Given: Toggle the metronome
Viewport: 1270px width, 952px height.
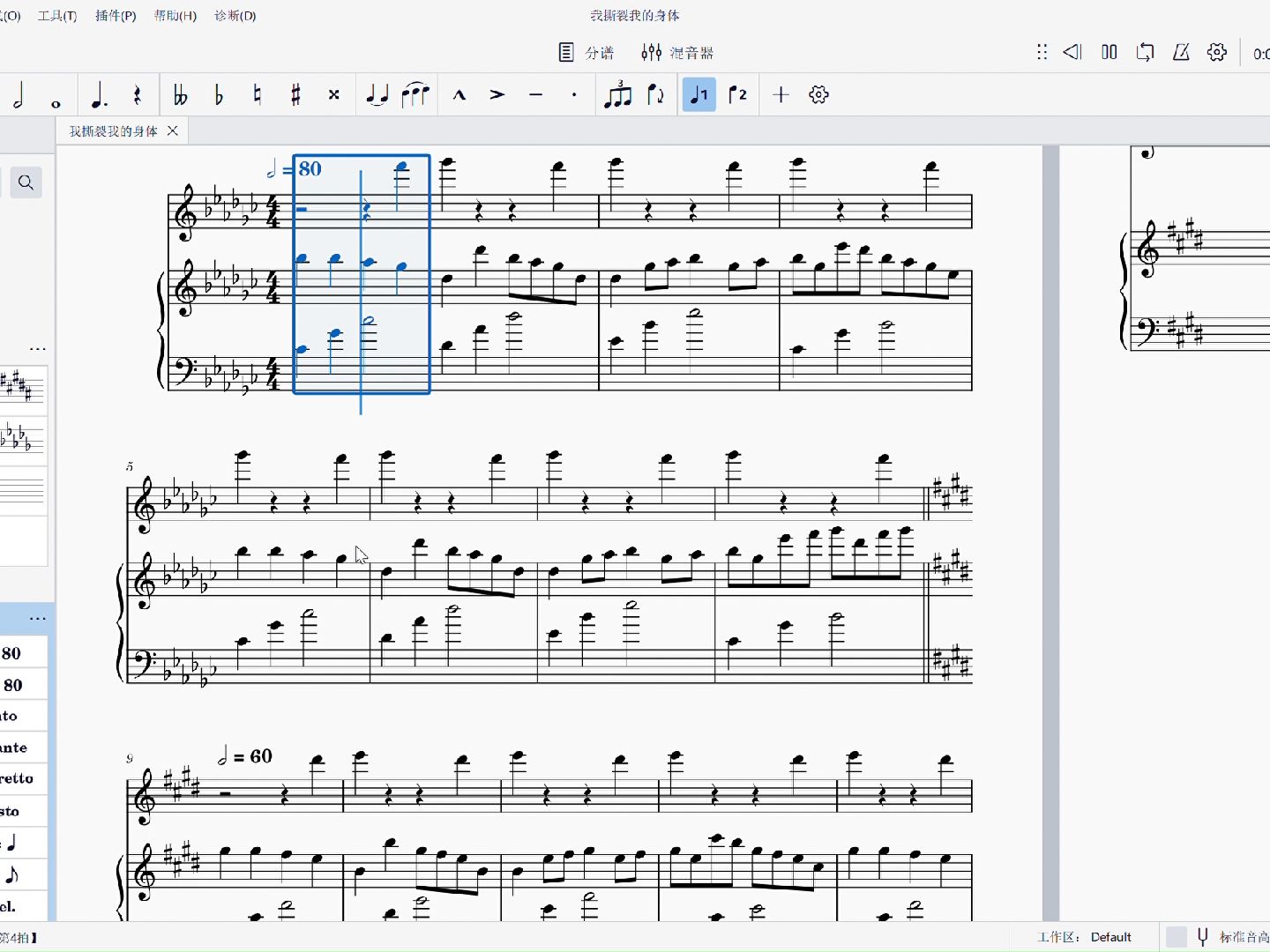Looking at the screenshot, I should [1182, 52].
